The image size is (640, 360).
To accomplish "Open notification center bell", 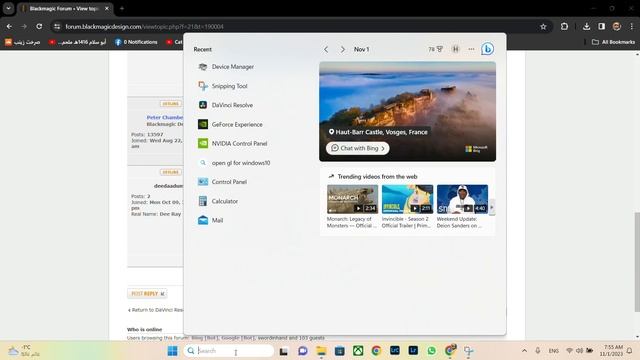I will tap(629, 351).
